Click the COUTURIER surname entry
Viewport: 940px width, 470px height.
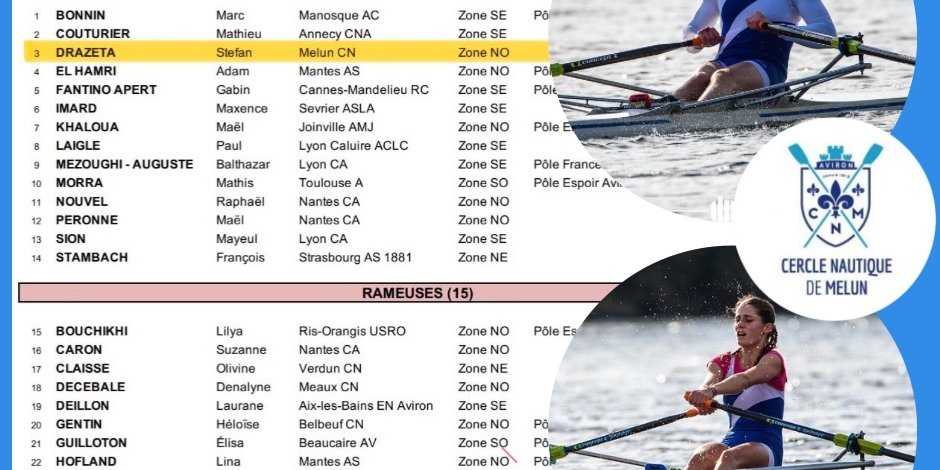93,34
